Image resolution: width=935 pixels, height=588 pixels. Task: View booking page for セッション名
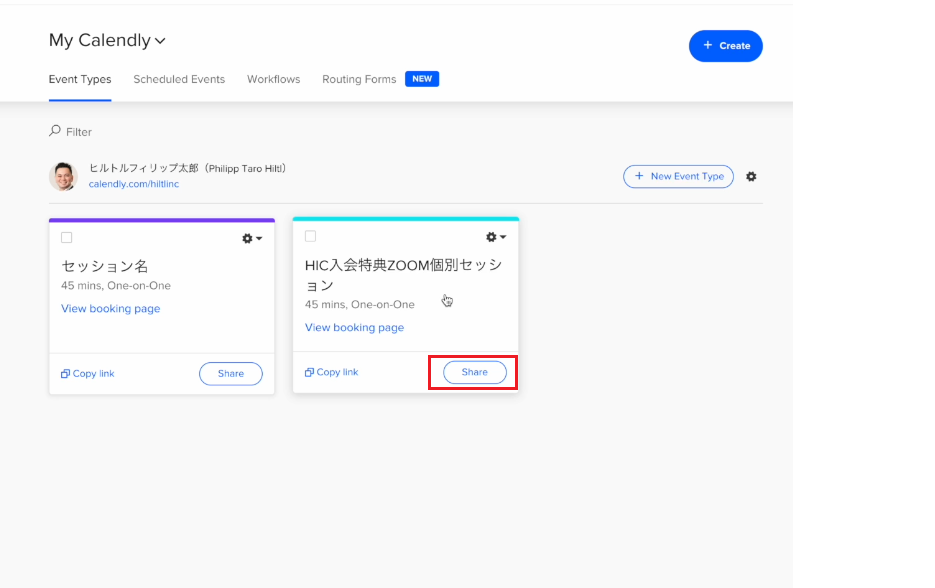click(x=111, y=309)
